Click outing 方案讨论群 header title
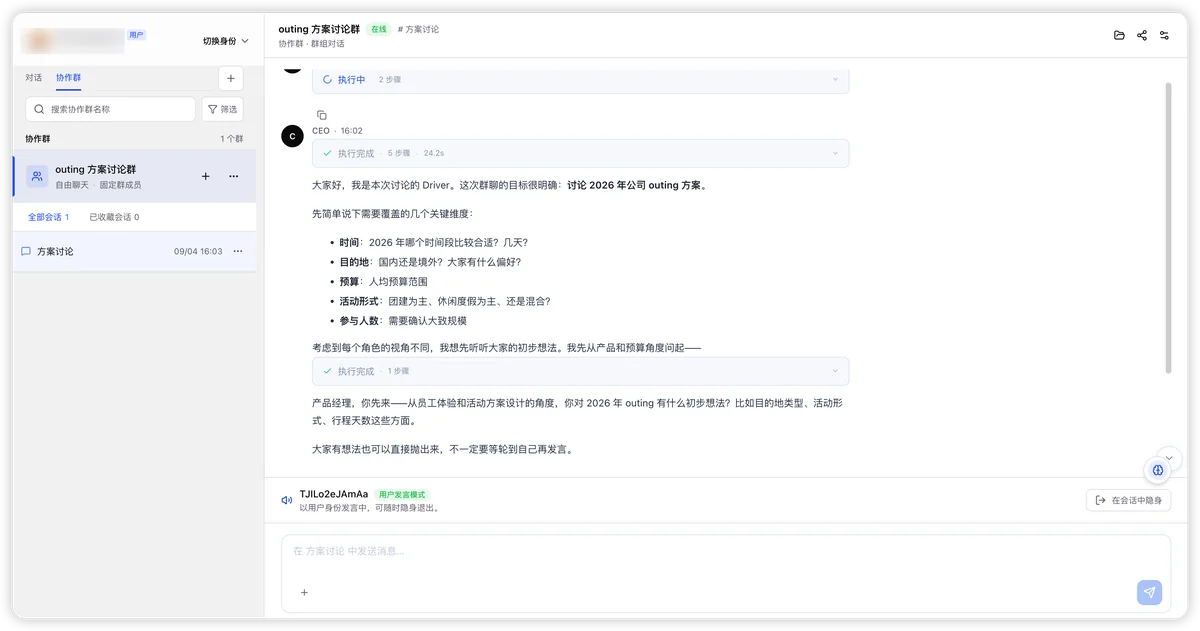 [319, 29]
